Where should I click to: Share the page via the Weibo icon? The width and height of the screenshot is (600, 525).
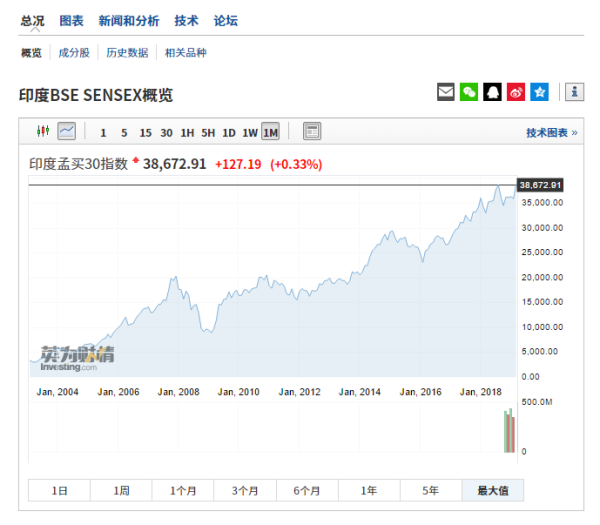pyautogui.click(x=516, y=92)
